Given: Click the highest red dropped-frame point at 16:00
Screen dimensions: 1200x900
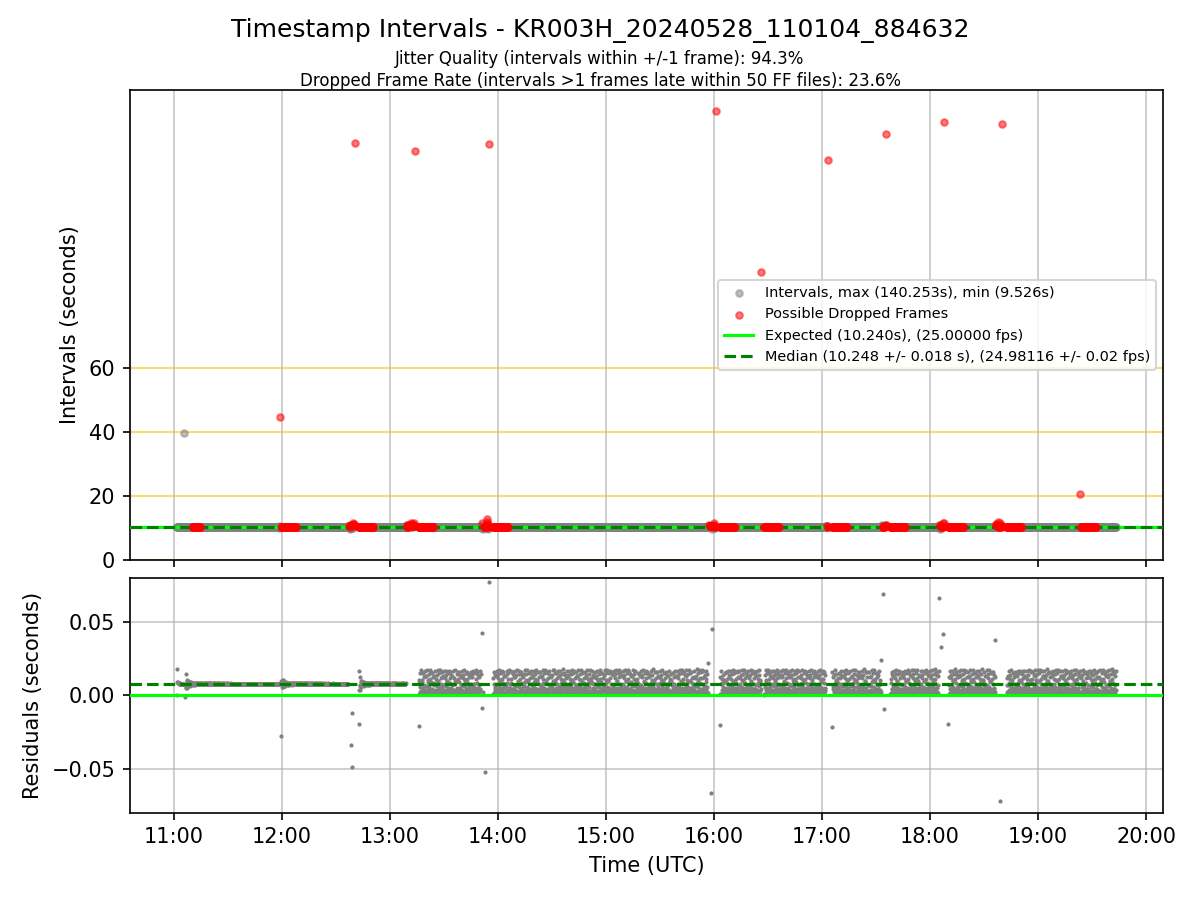Looking at the screenshot, I should tap(716, 111).
